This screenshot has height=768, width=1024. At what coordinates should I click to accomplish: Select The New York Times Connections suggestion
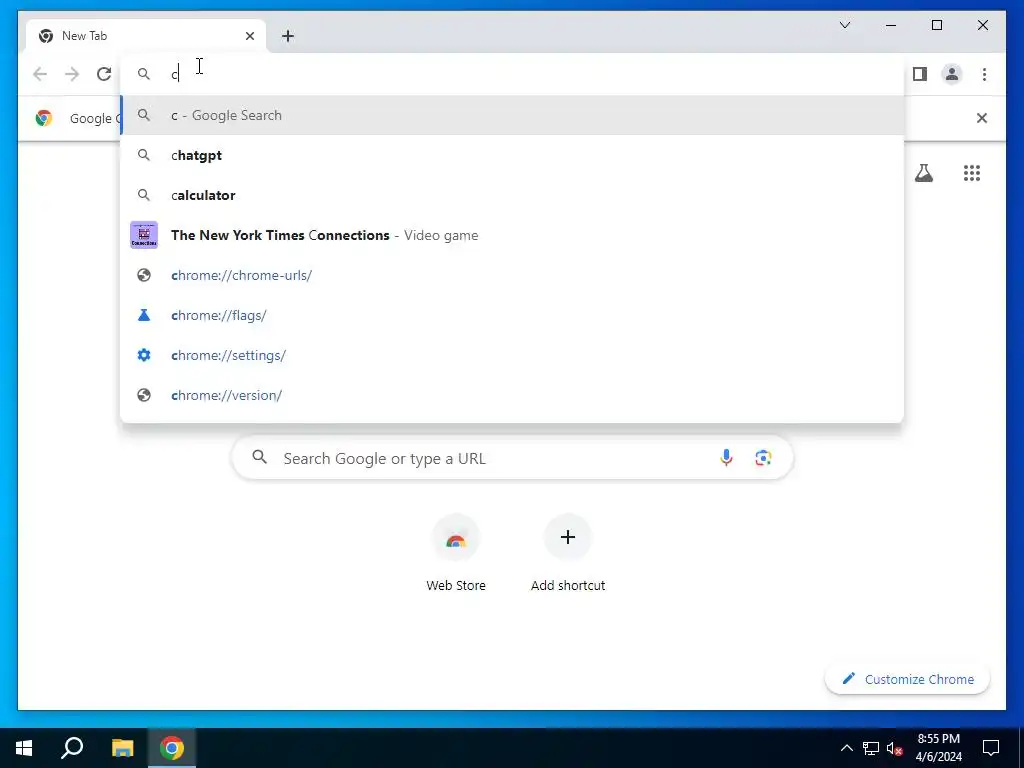pyautogui.click(x=513, y=235)
